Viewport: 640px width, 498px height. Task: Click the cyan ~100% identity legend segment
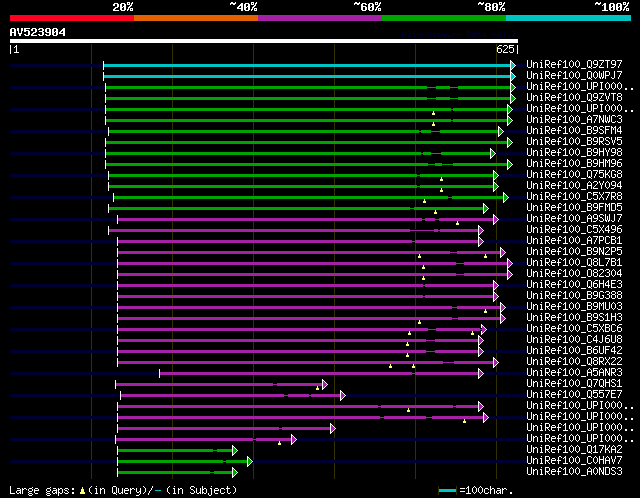[x=569, y=18]
